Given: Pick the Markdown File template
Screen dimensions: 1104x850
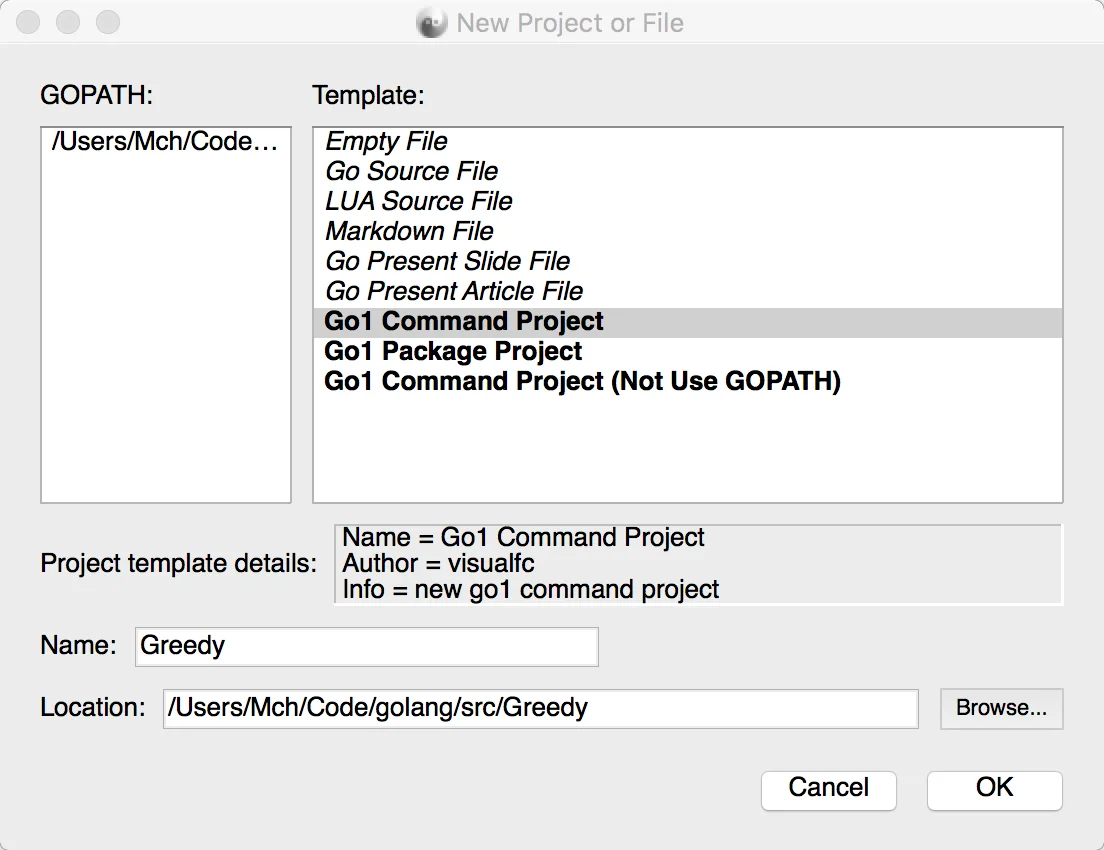Looking at the screenshot, I should pyautogui.click(x=409, y=231).
